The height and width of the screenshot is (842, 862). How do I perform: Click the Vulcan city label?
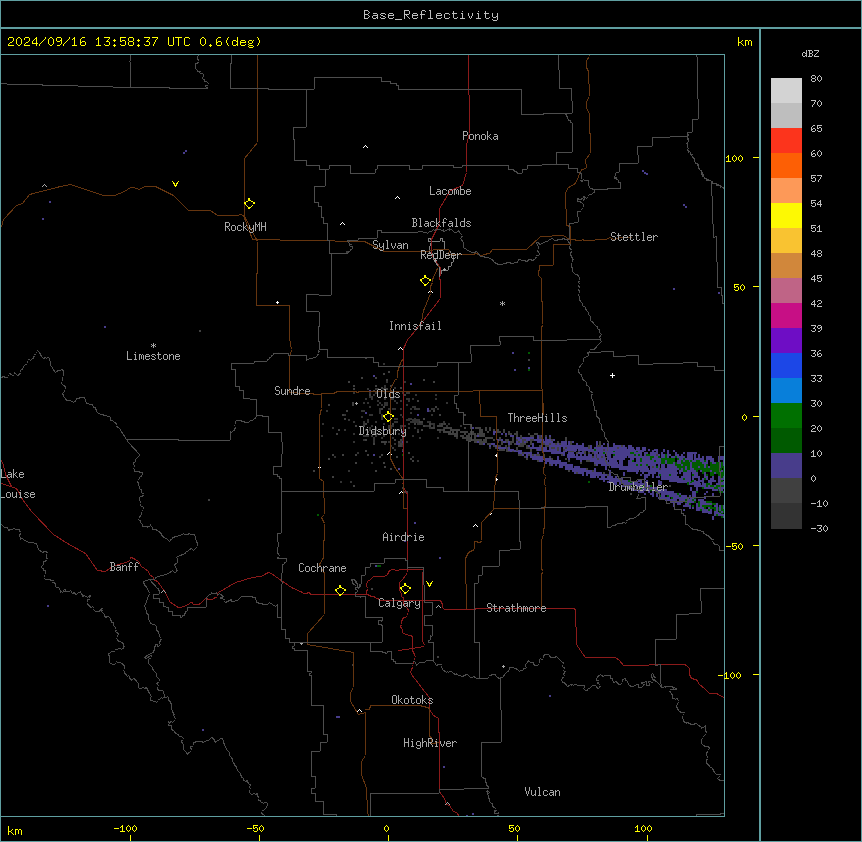point(542,792)
